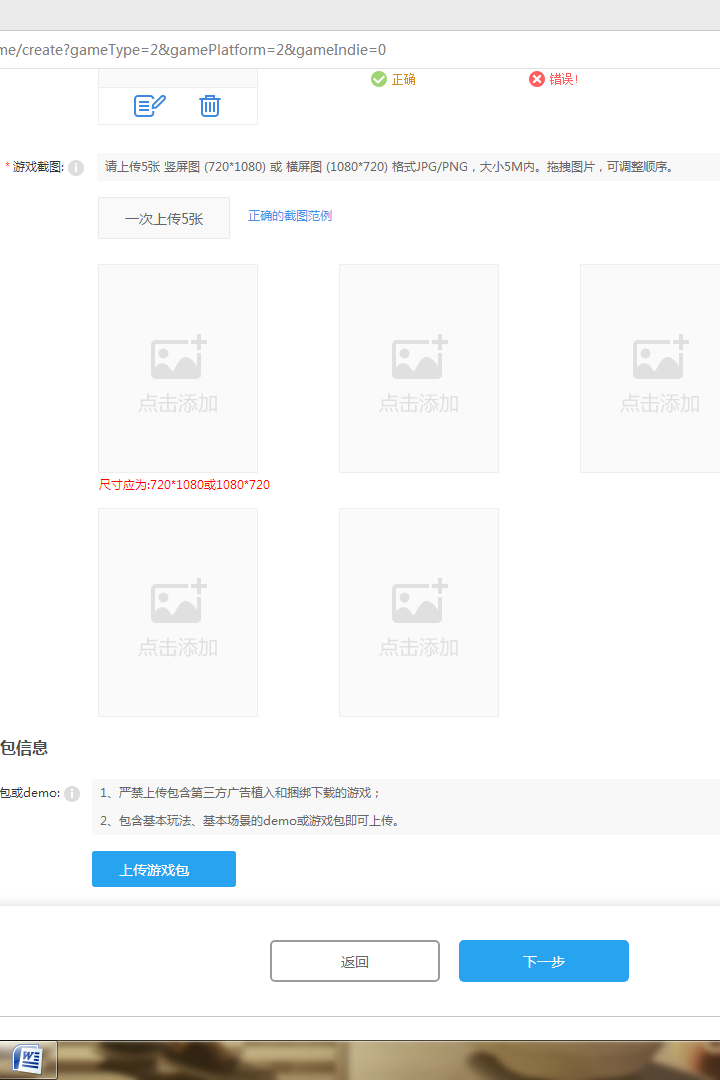Click the 点击添加 text in the first slot
The image size is (720, 1080).
click(x=178, y=404)
